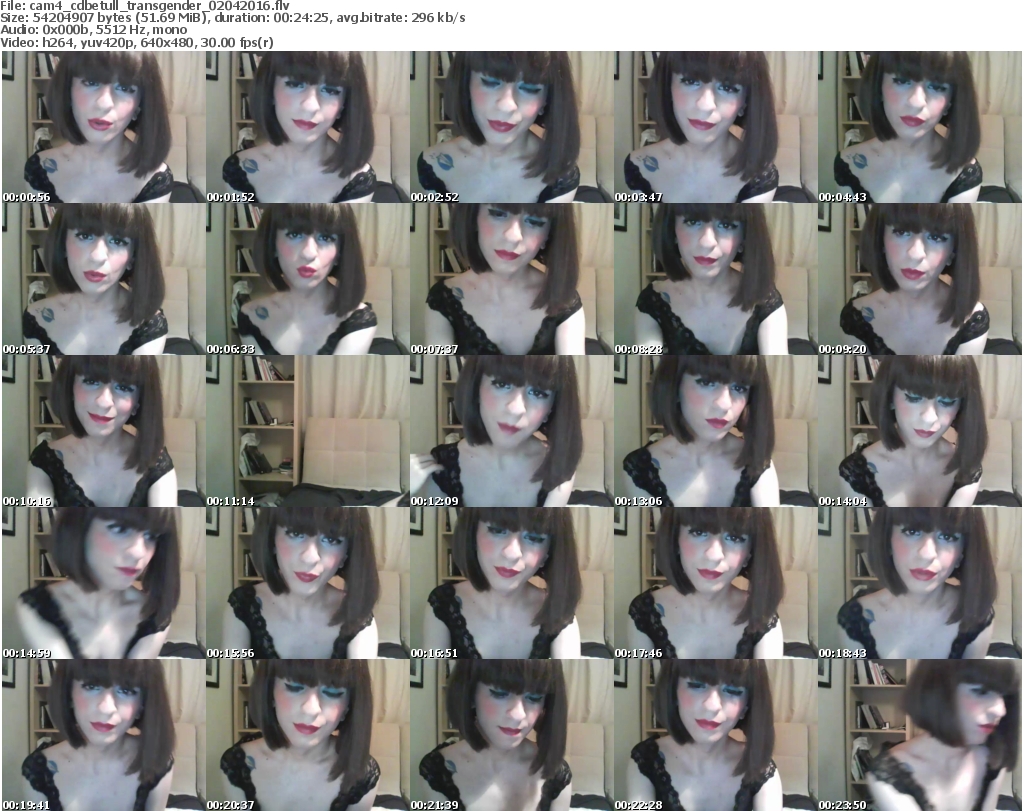Screen dimensions: 1024x811
Task: Select the thumbnail frame at 00:09:20
Action: pyautogui.click(x=920, y=279)
